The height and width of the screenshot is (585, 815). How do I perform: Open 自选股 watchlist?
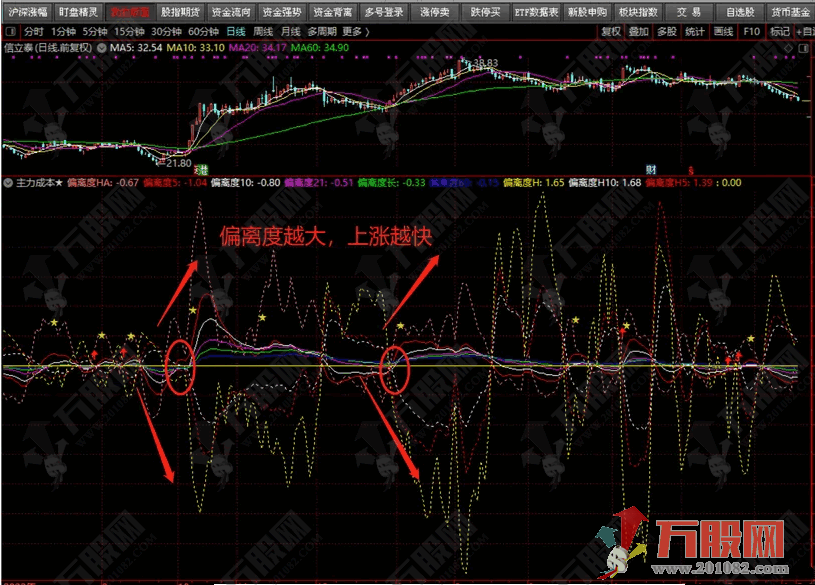click(x=740, y=11)
